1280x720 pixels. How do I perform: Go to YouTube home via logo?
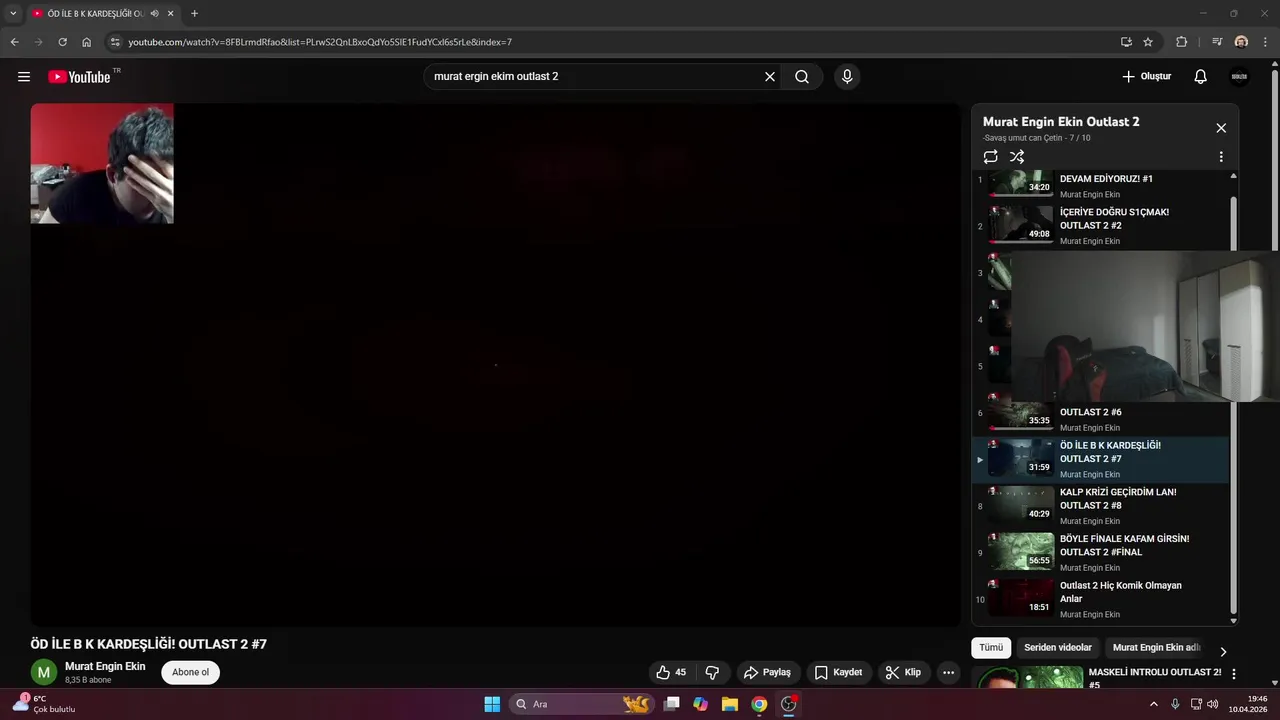(80, 77)
